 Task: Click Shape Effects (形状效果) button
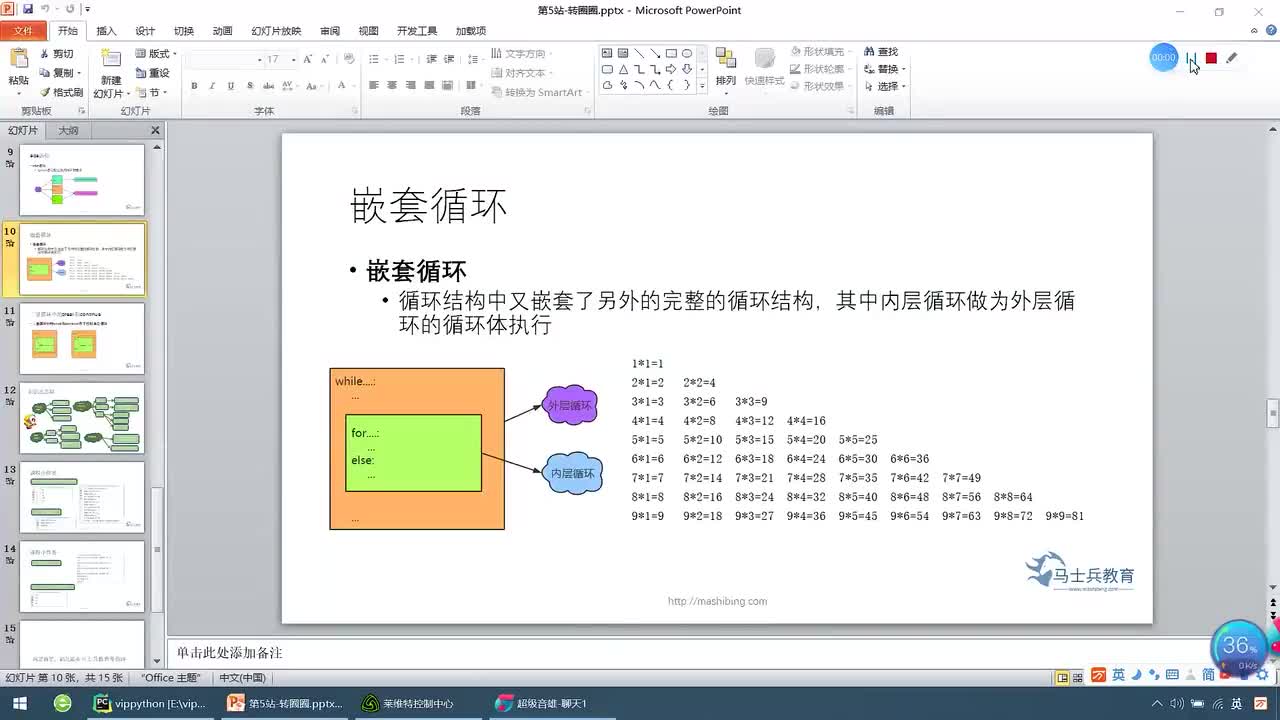pos(822,86)
